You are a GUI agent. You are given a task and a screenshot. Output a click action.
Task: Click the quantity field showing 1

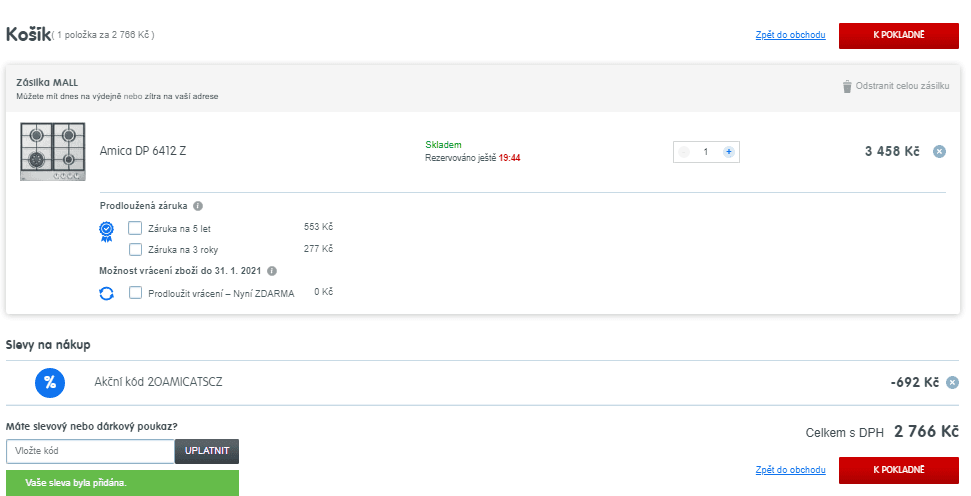pos(706,152)
